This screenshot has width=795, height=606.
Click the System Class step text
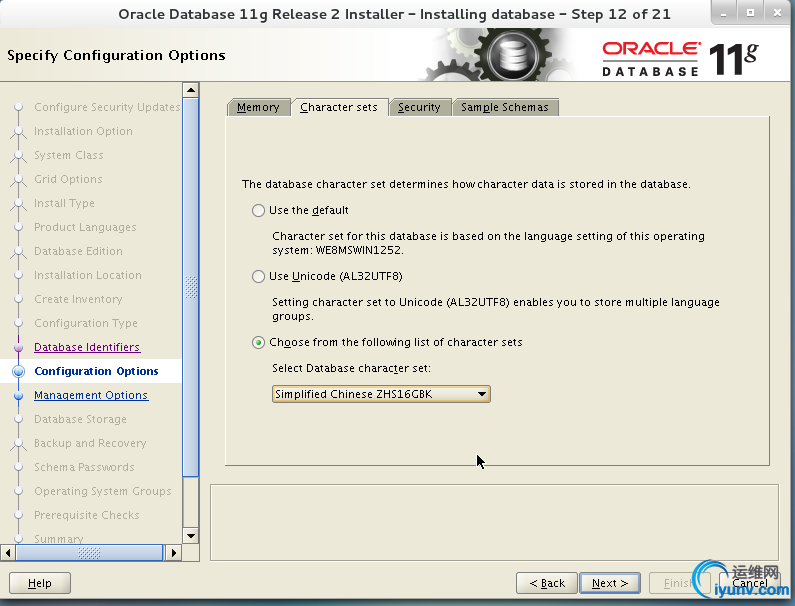pyautogui.click(x=69, y=155)
